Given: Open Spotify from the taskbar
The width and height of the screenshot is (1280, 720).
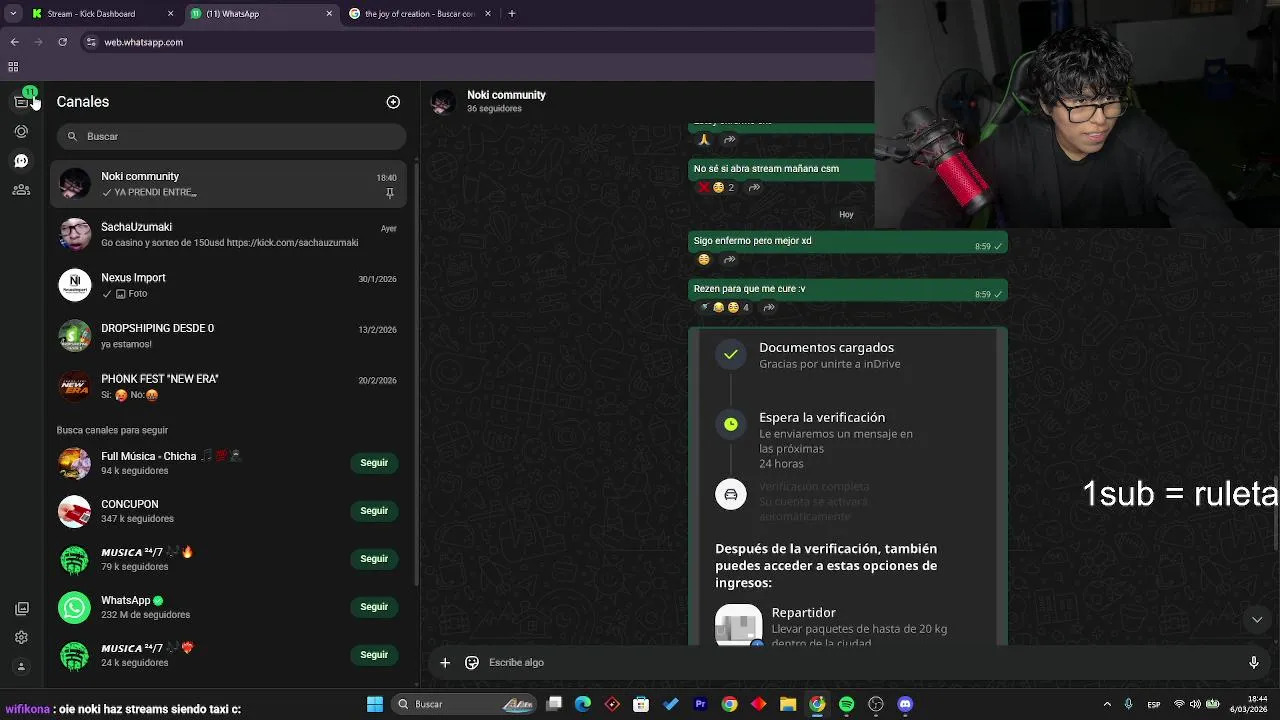Looking at the screenshot, I should tap(846, 704).
